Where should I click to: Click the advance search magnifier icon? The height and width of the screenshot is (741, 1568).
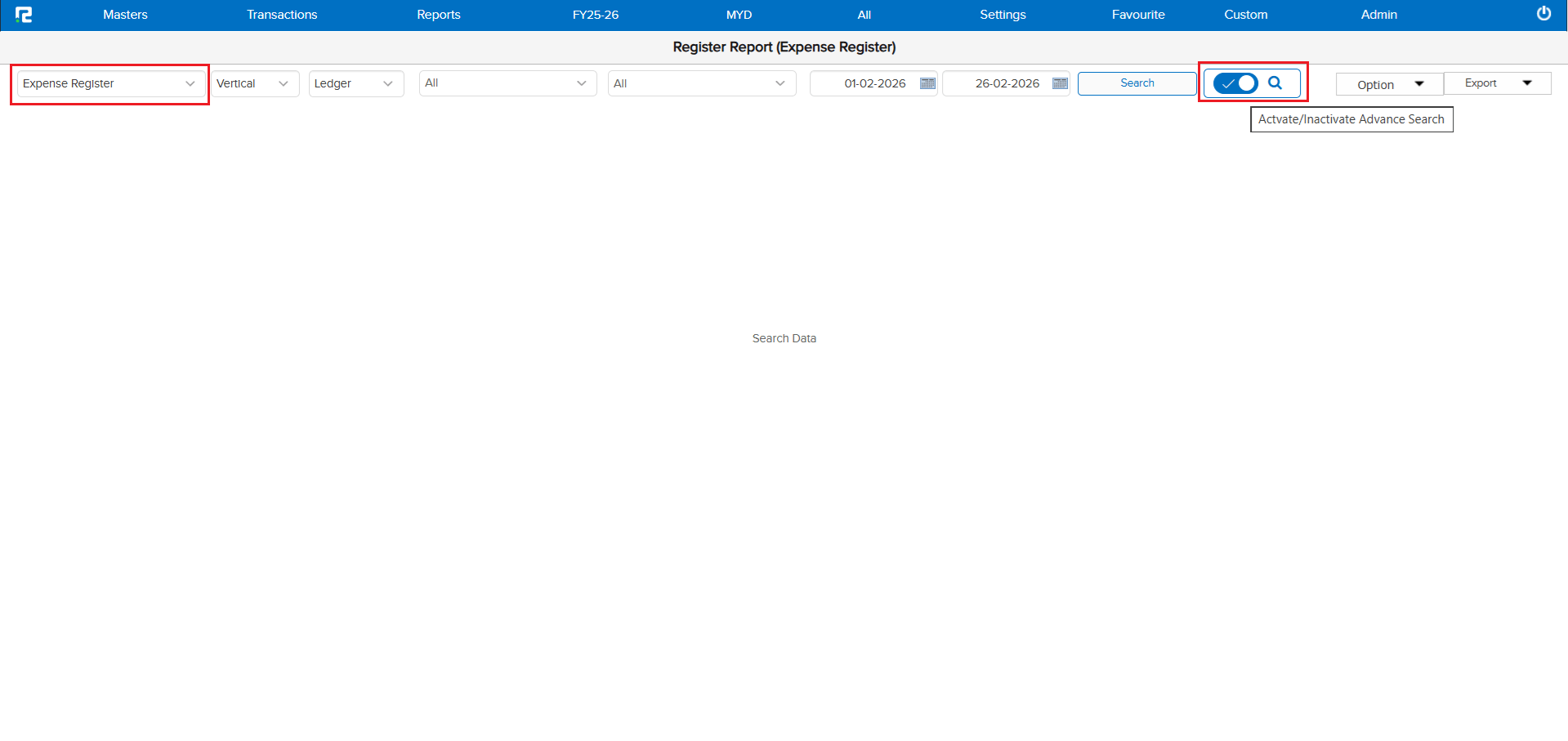(1275, 83)
